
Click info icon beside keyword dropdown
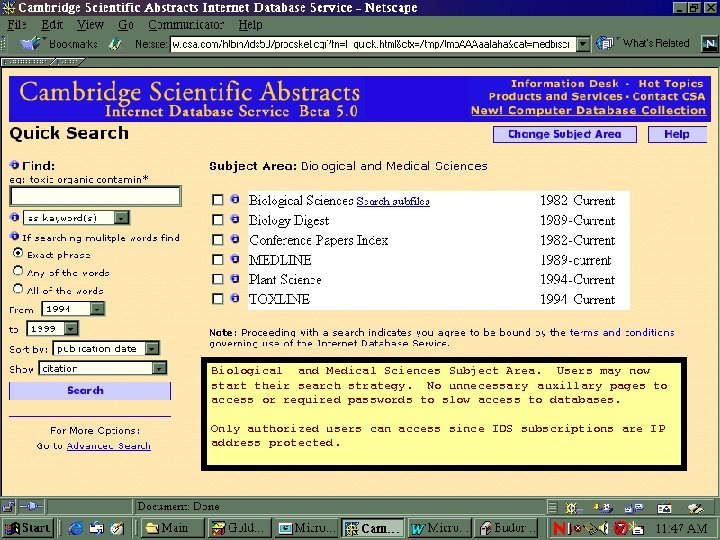pyautogui.click(x=14, y=217)
